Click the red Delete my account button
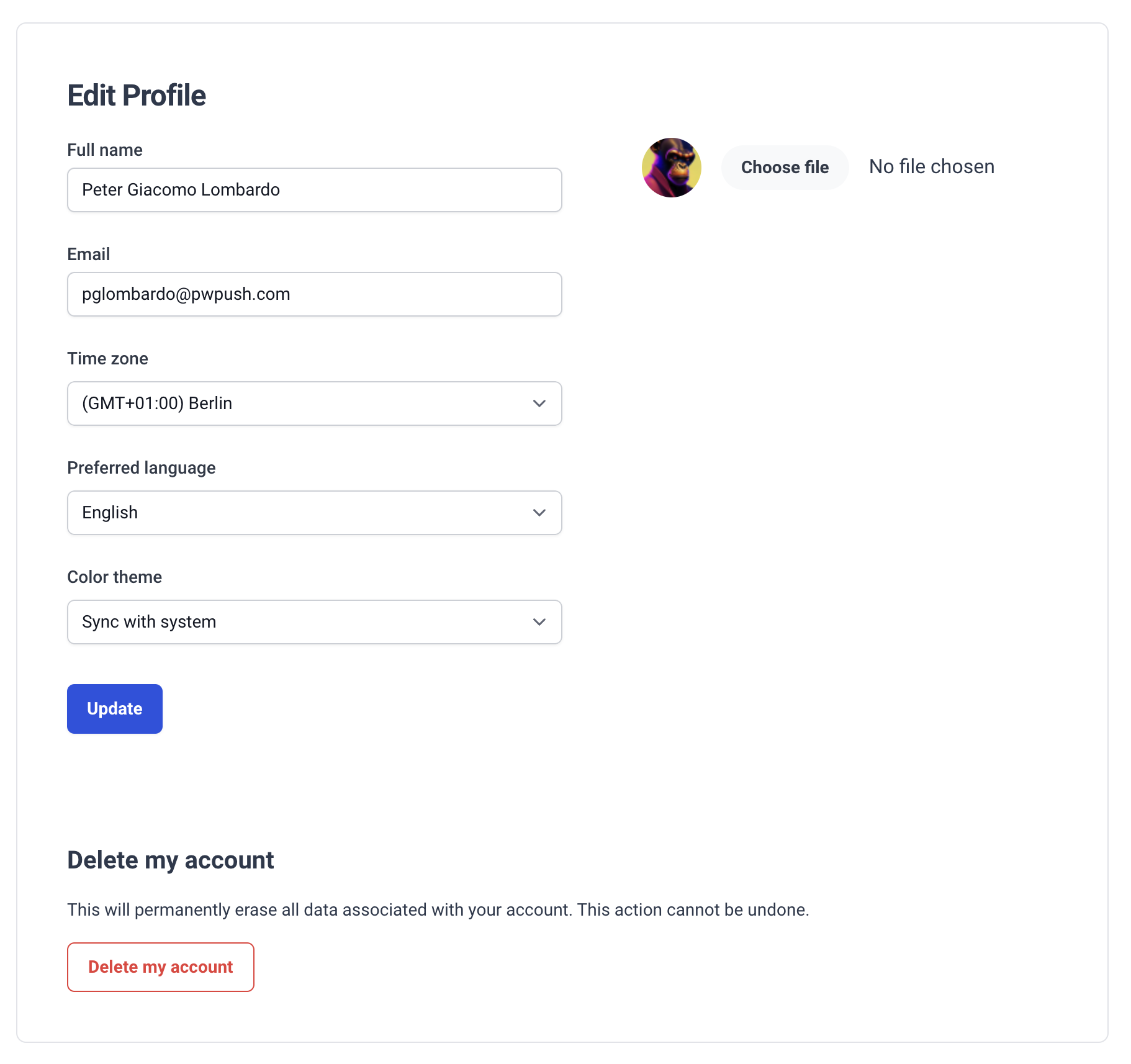Image resolution: width=1131 pixels, height=1064 pixels. (161, 967)
